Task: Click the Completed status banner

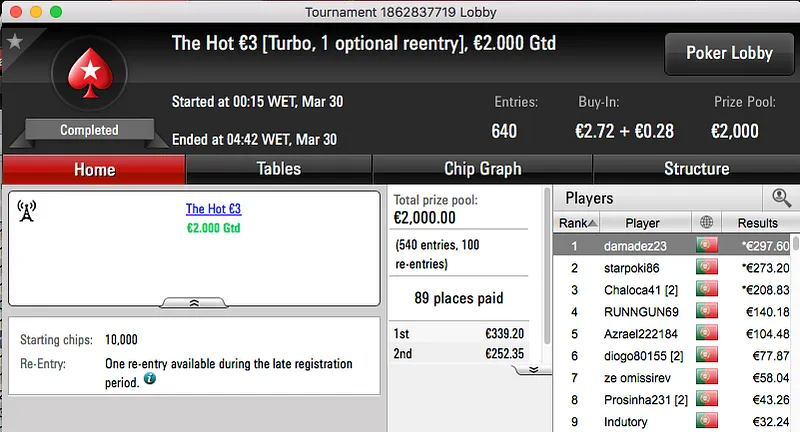Action: [89, 130]
